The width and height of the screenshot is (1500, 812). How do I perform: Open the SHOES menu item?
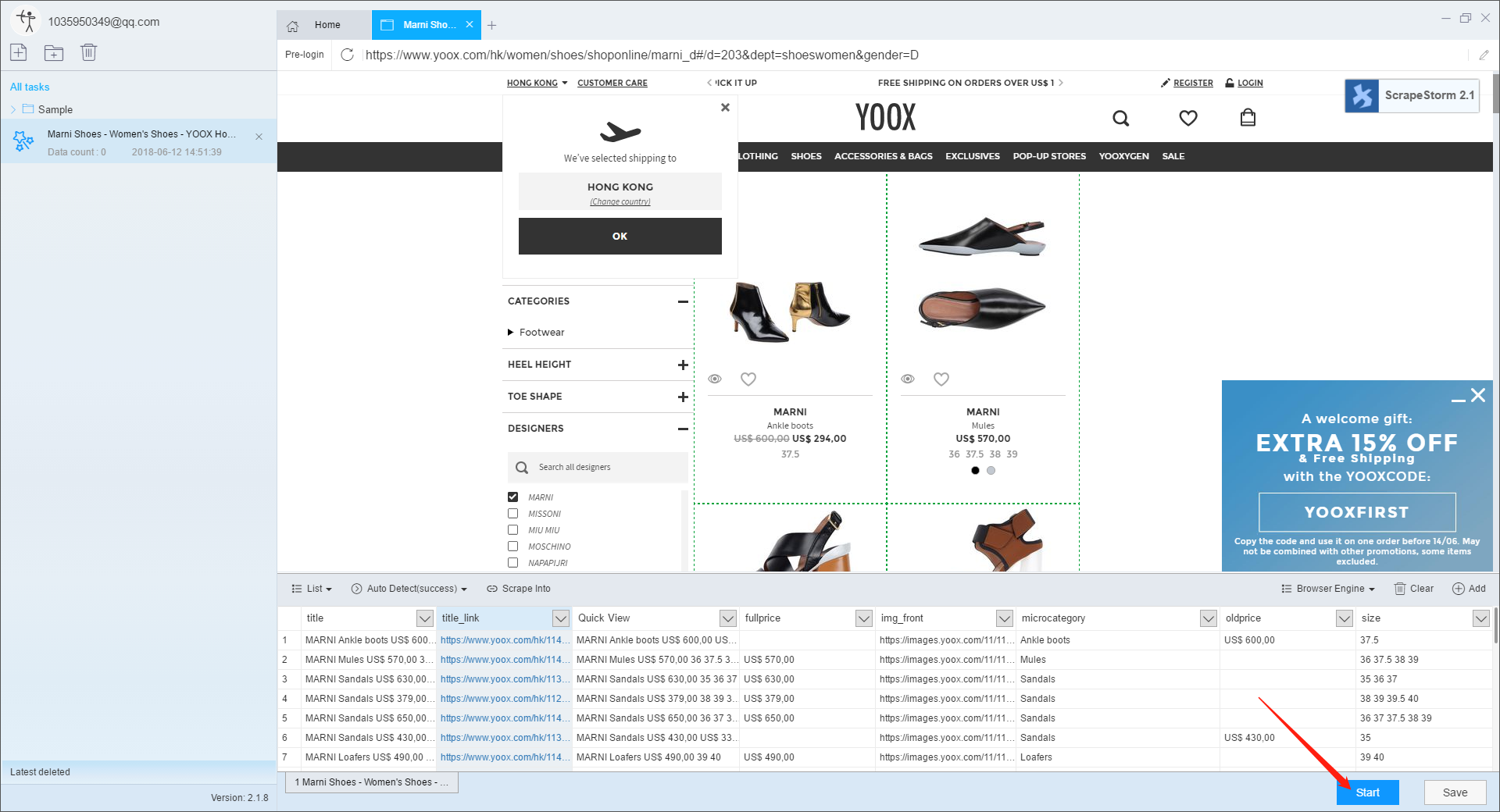point(806,156)
